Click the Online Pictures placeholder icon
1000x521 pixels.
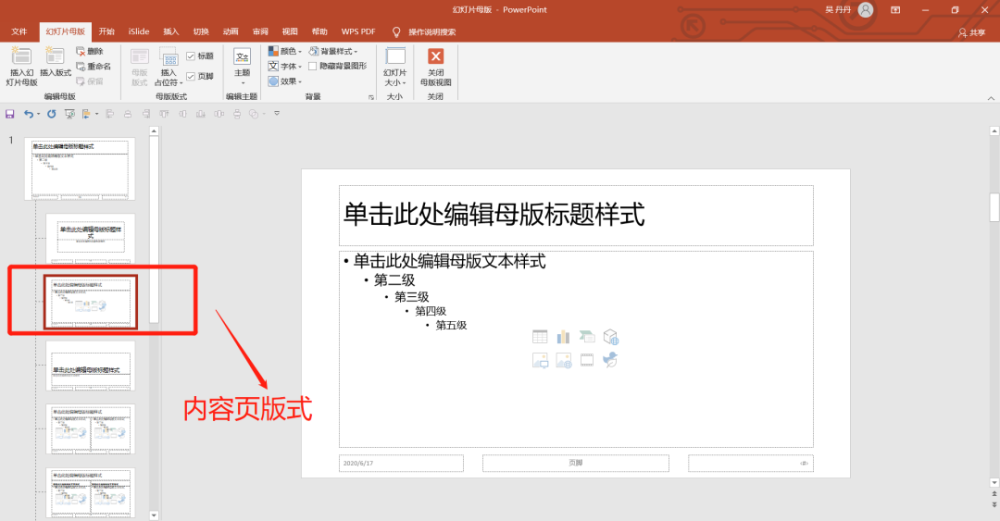(563, 360)
